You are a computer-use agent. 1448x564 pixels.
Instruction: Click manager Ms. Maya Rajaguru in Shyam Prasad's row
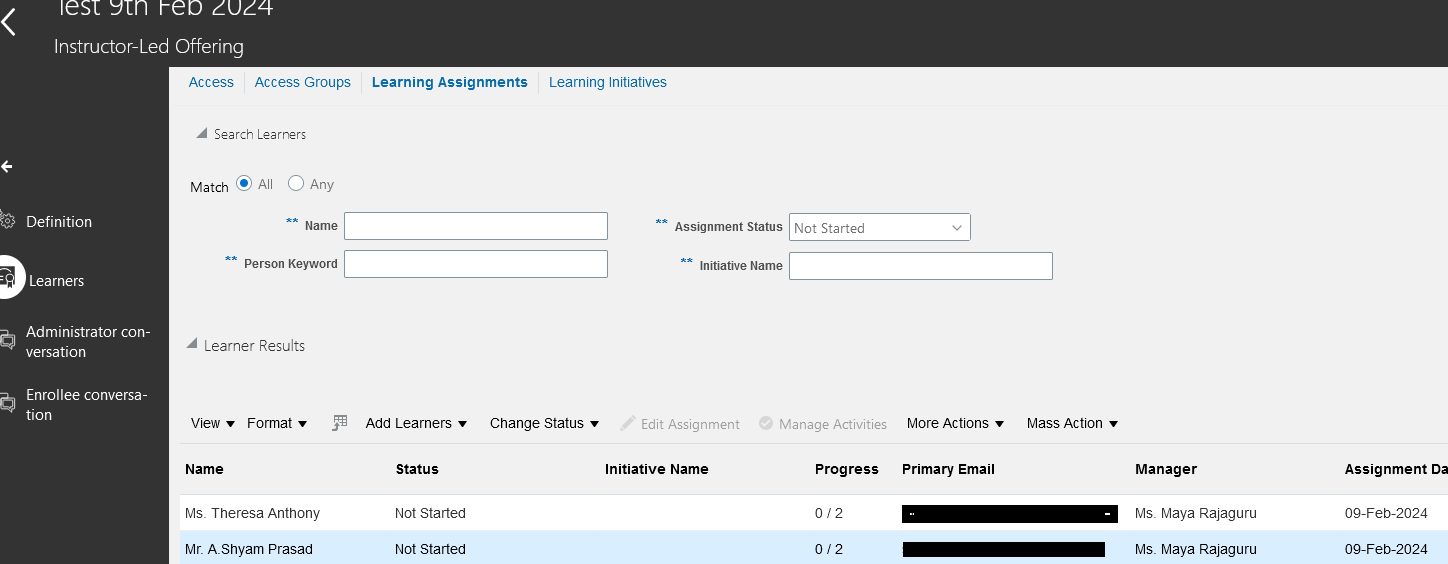tap(1196, 549)
